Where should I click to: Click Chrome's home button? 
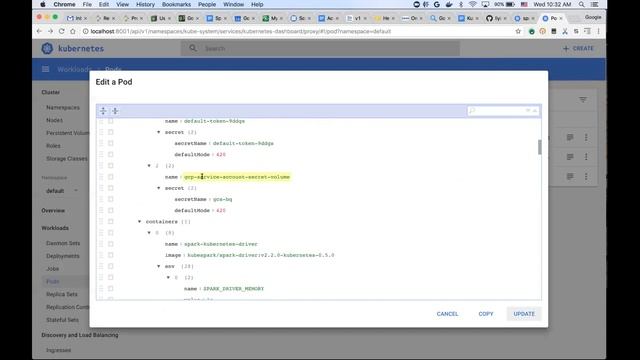coord(73,31)
